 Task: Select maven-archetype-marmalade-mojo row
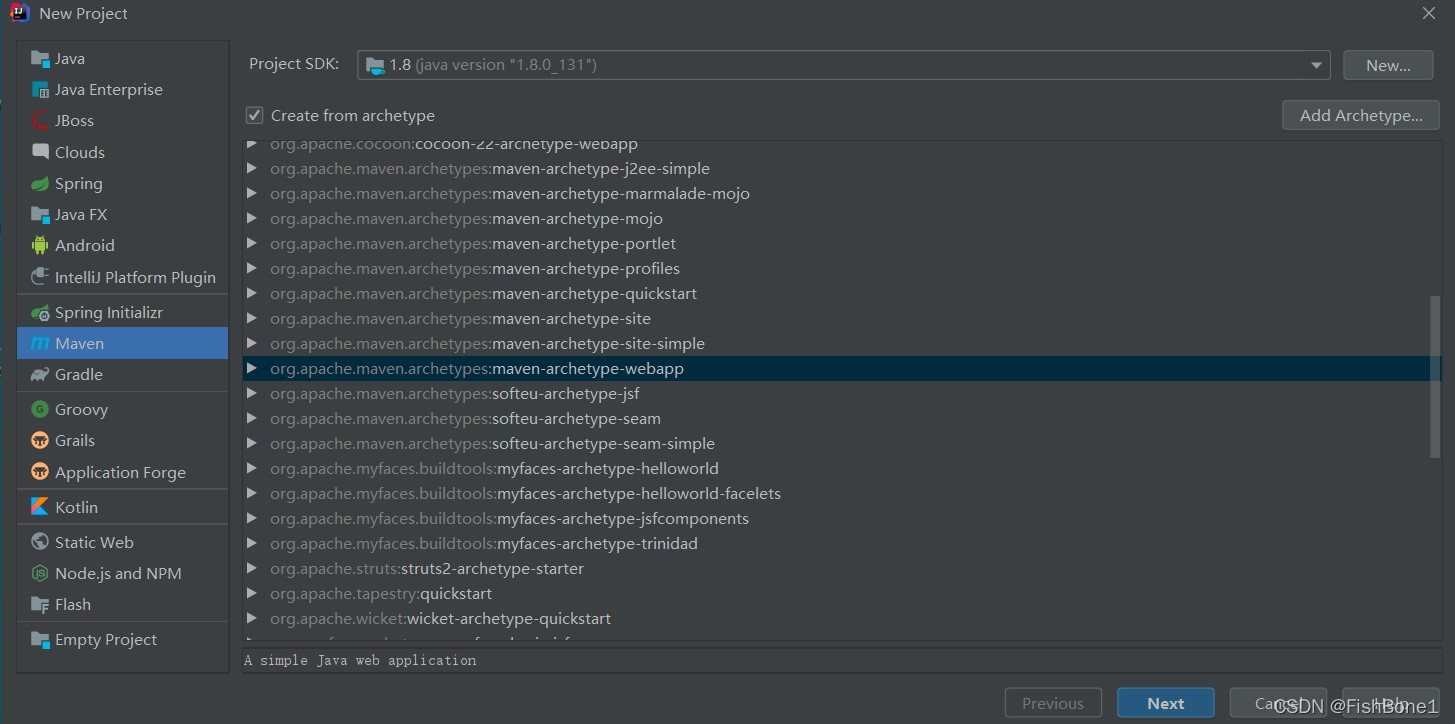pos(842,194)
